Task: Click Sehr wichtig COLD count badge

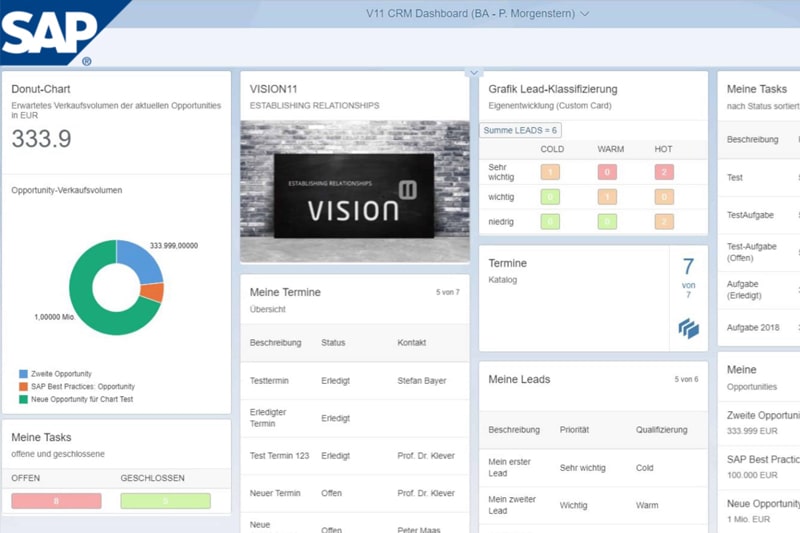Action: point(550,172)
